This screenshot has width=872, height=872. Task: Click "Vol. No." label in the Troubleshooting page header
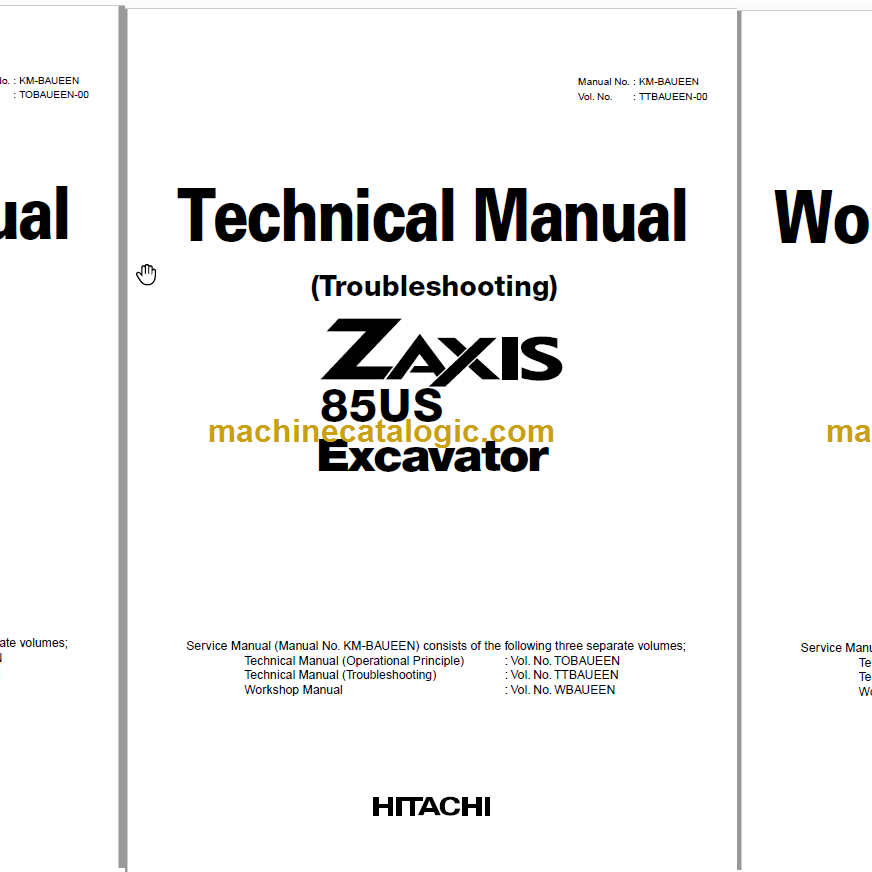(x=595, y=97)
